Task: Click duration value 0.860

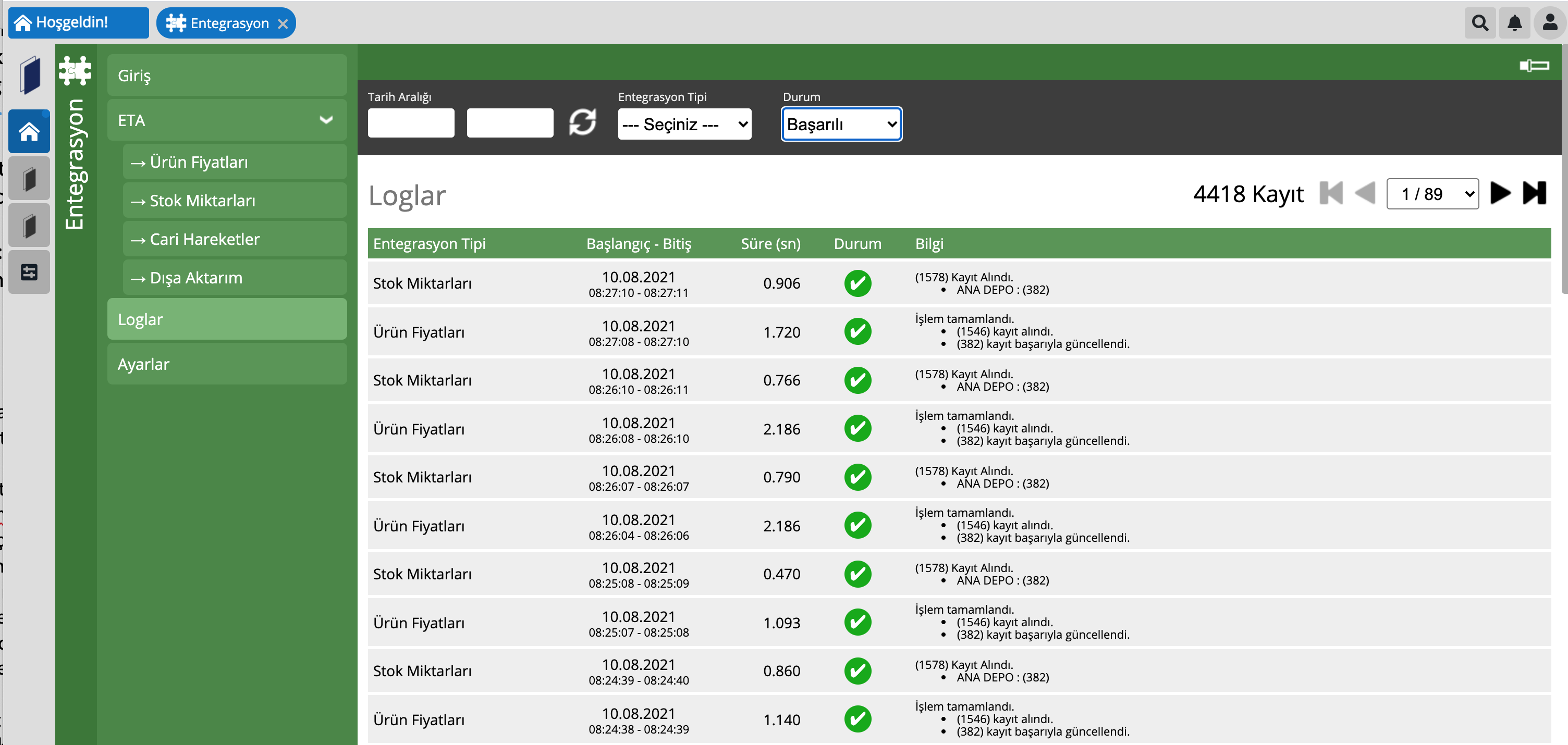Action: coord(781,671)
